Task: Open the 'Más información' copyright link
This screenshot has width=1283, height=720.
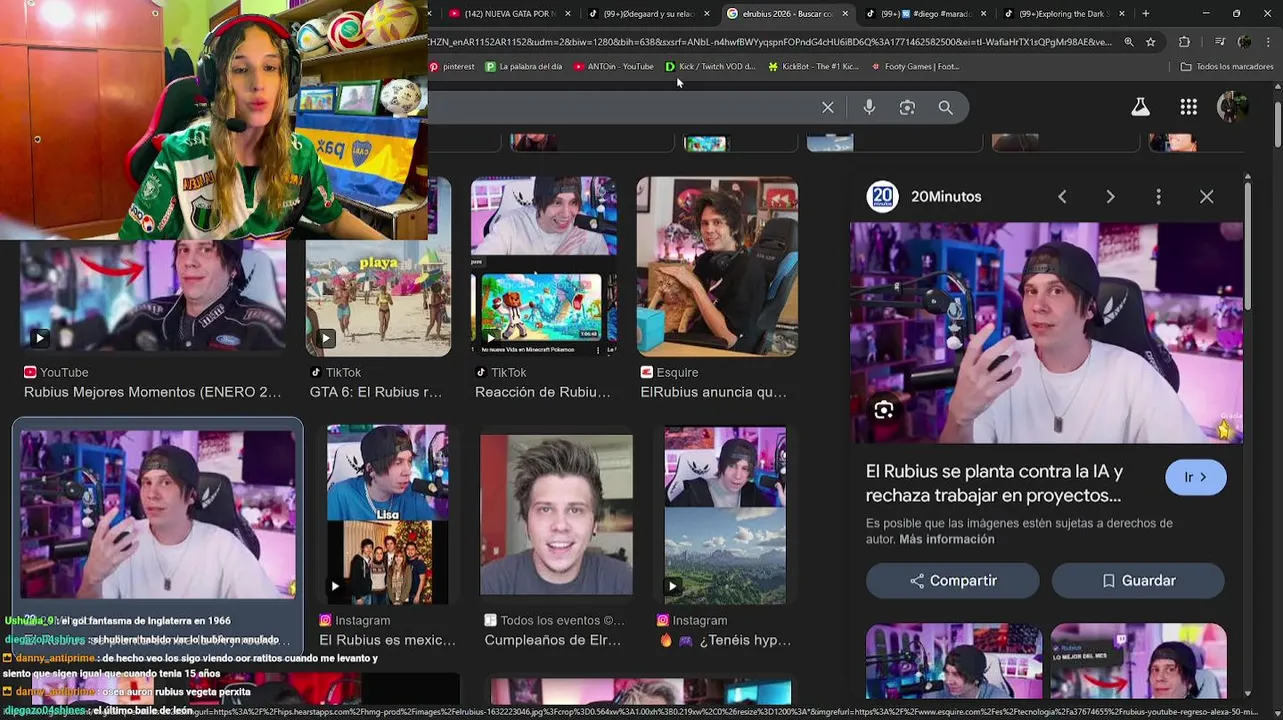Action: click(947, 539)
